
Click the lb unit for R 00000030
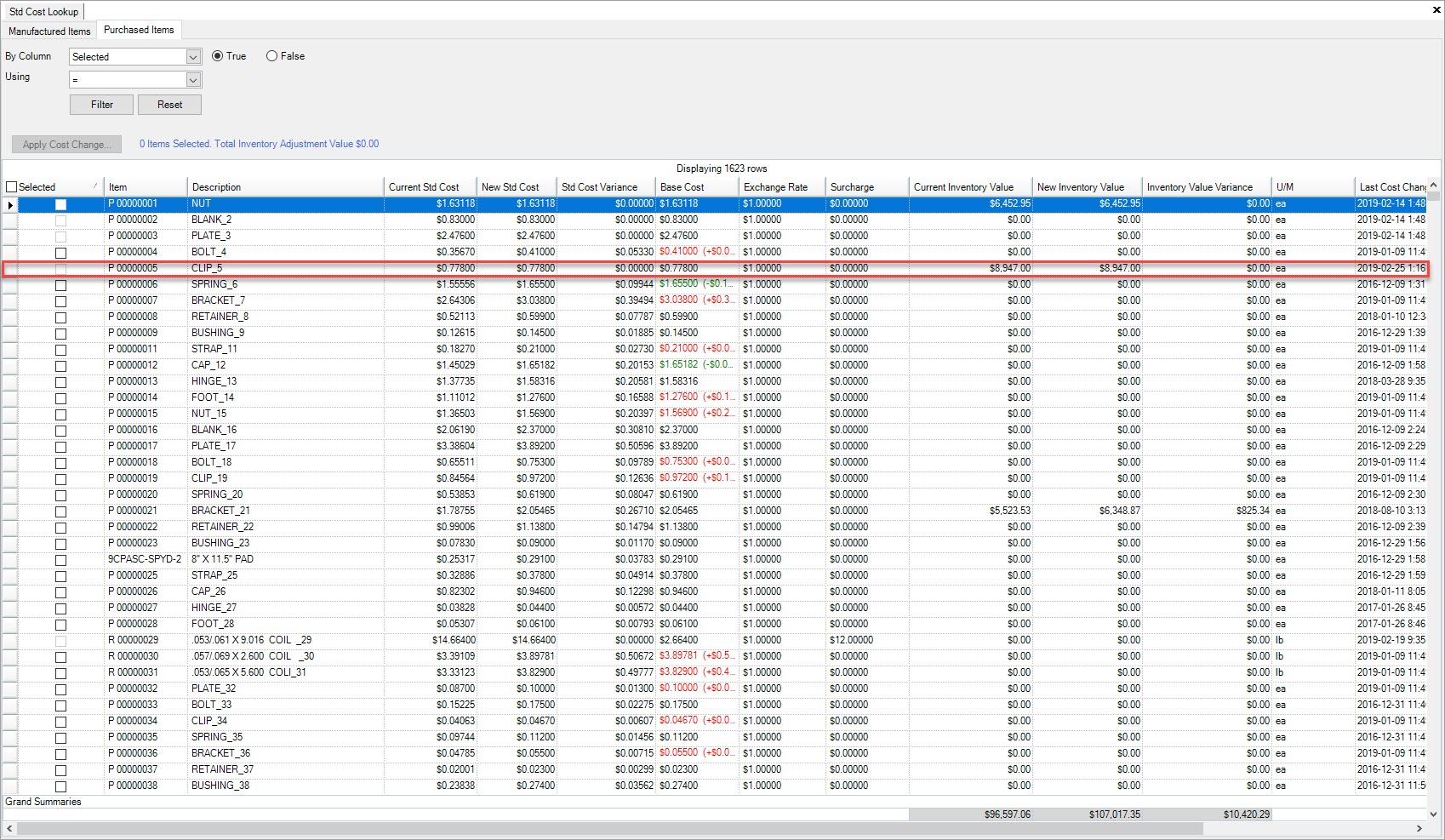pyautogui.click(x=1279, y=656)
